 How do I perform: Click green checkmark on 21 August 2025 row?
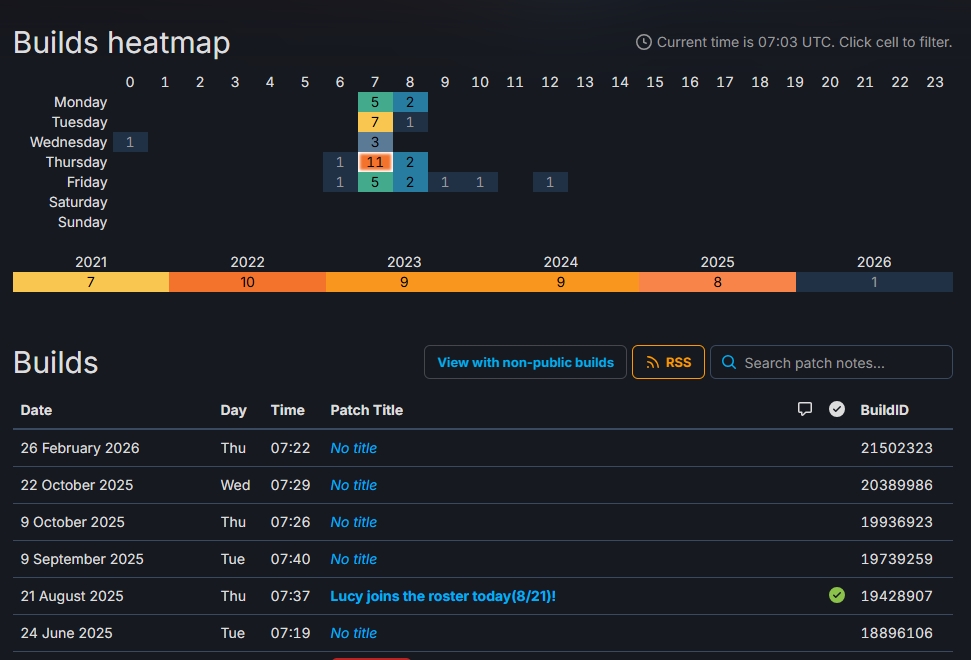pos(837,596)
